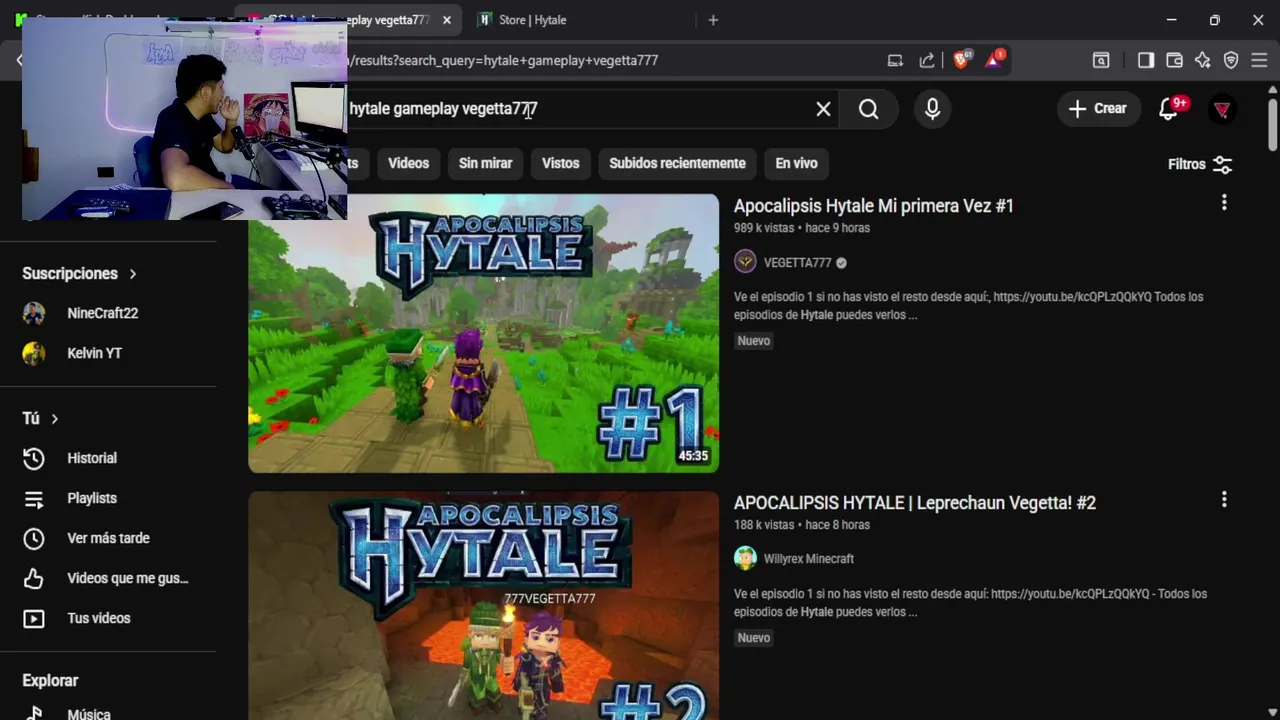Click the Willyrex Minecraft channel avatar
This screenshot has height=720, width=1280.
[745, 558]
